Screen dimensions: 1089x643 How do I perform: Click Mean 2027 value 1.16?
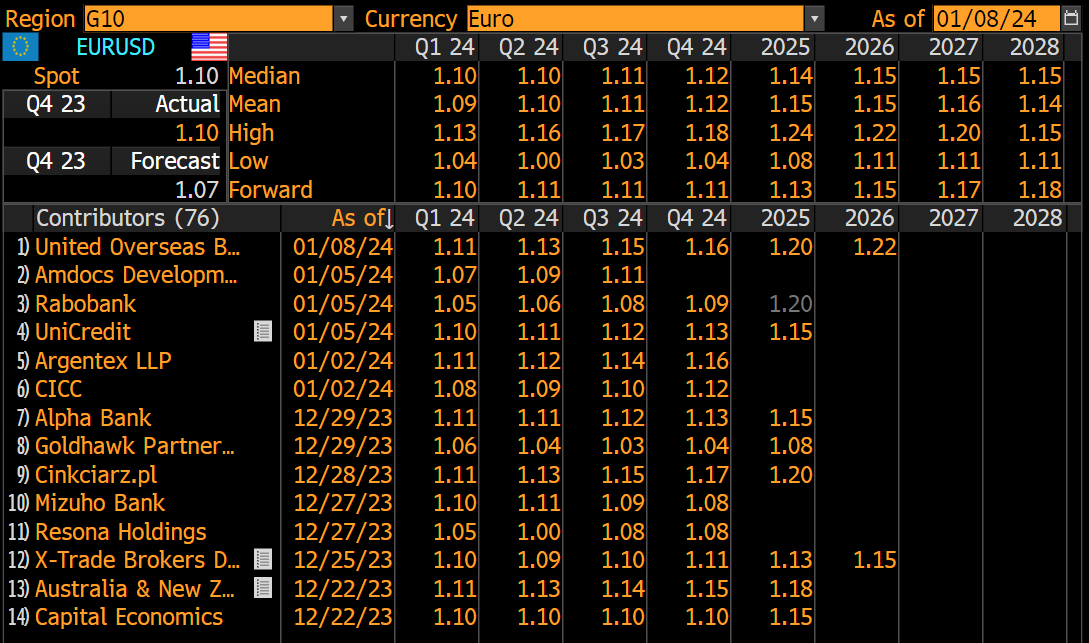[x=958, y=104]
